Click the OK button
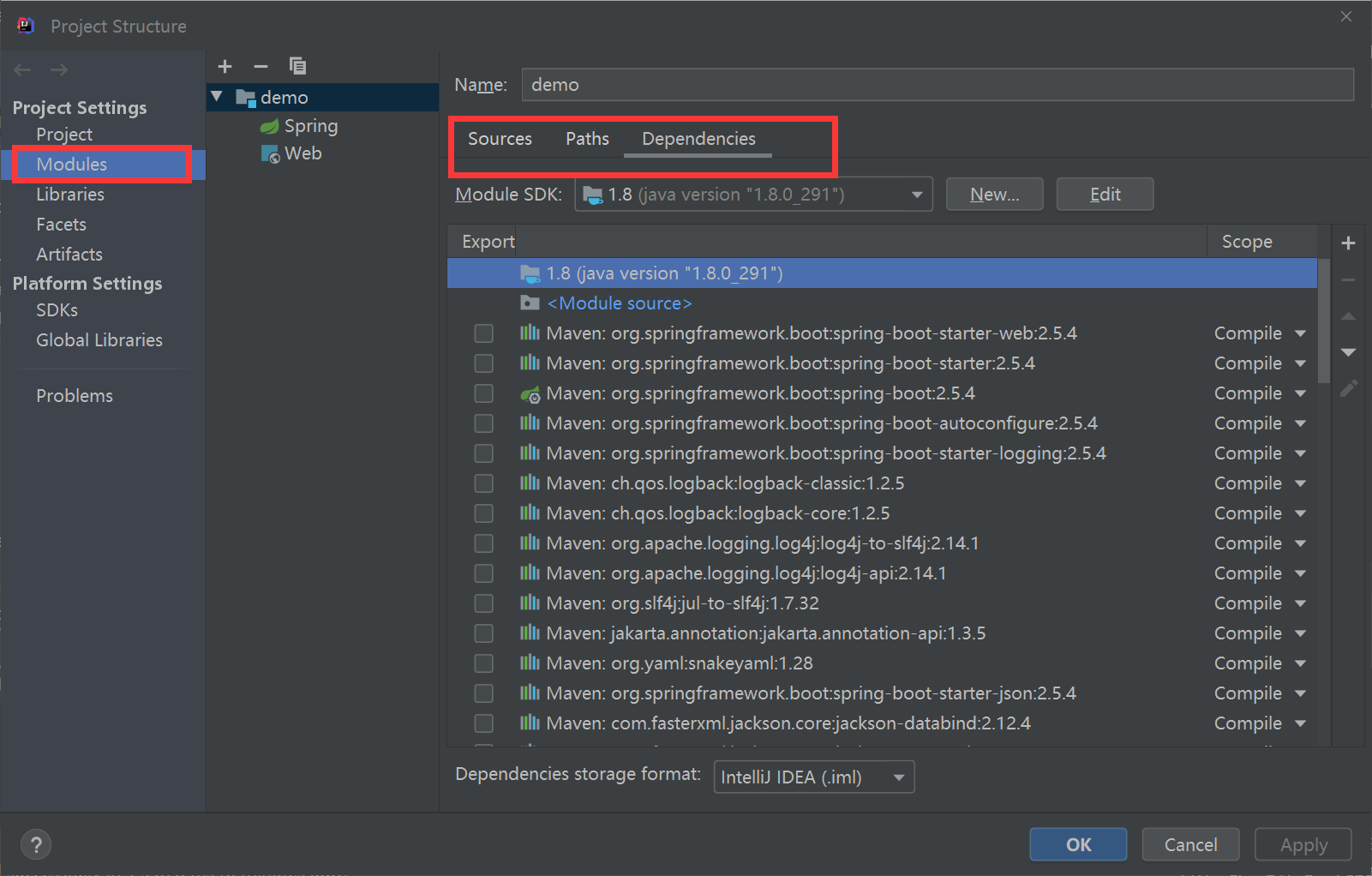The height and width of the screenshot is (876, 1372). tap(1078, 844)
